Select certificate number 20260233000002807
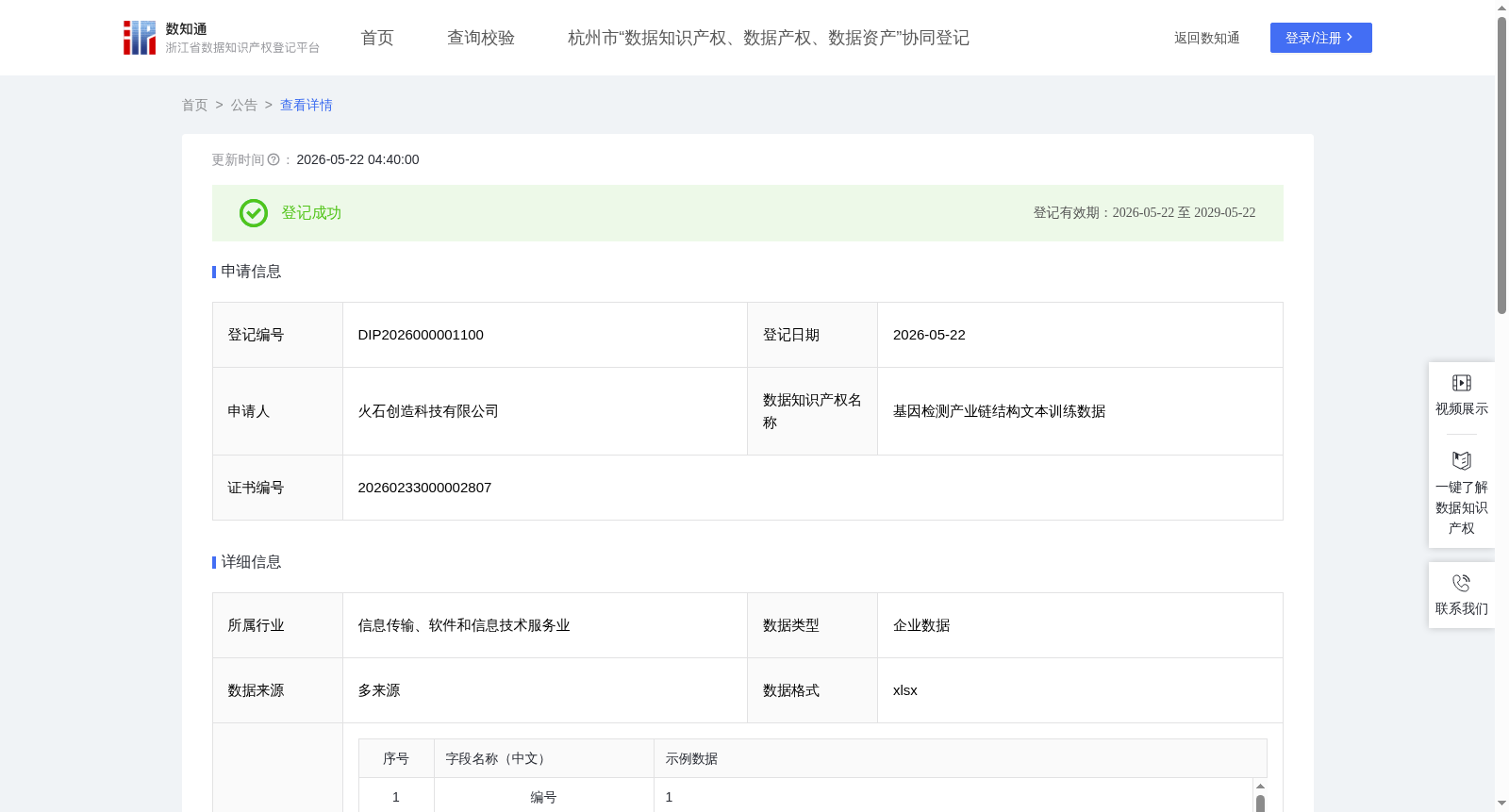1509x812 pixels. [424, 488]
